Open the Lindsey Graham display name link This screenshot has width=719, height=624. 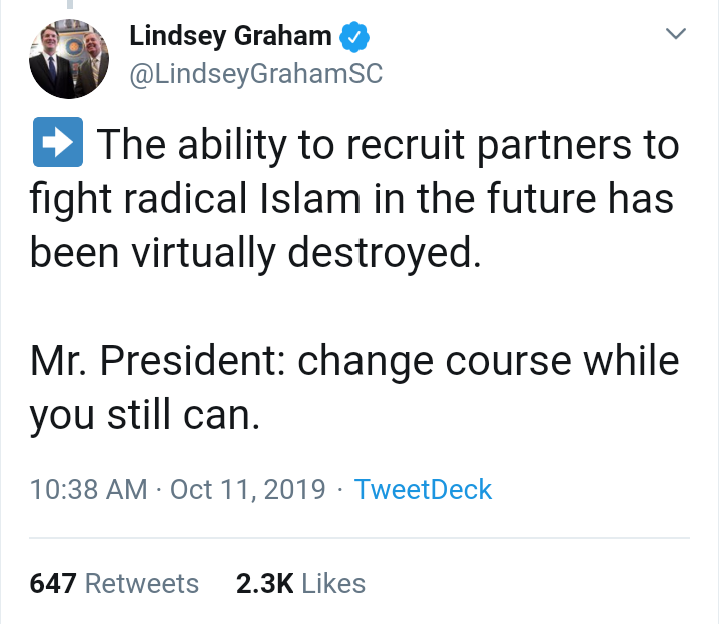(x=230, y=36)
